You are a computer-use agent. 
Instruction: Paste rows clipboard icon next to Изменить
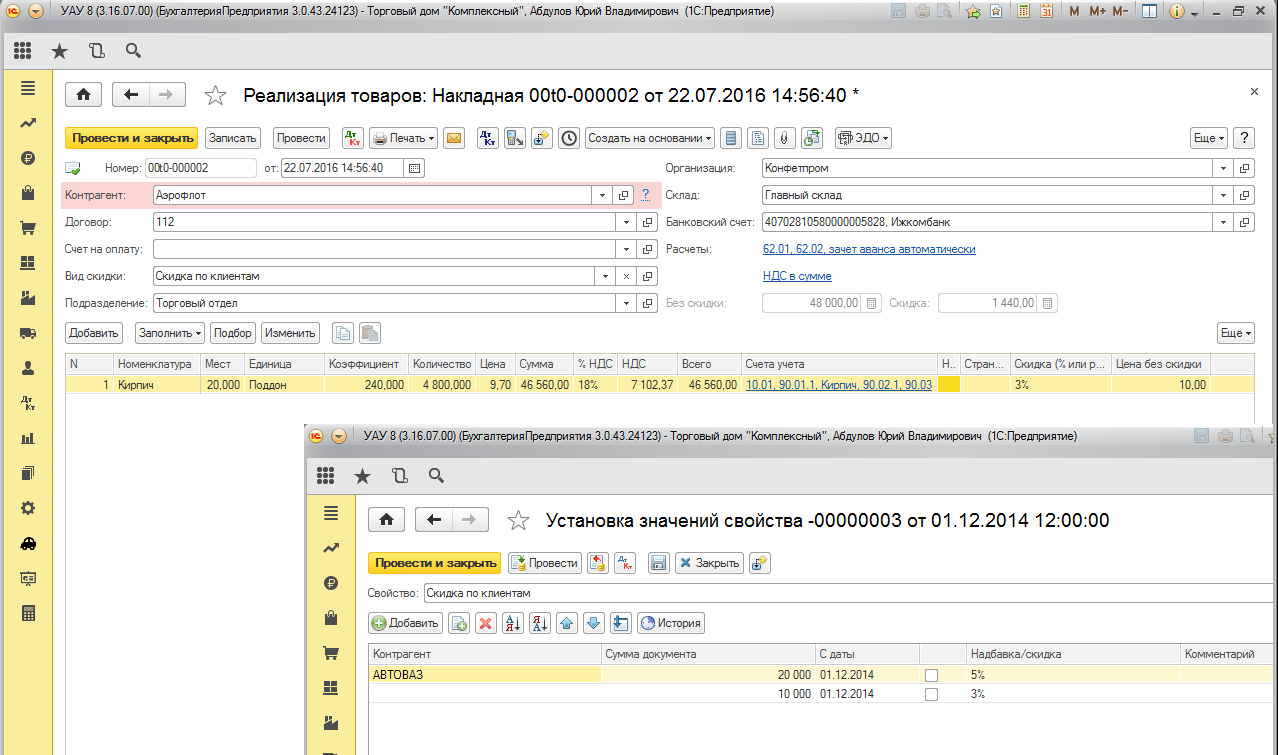tap(369, 333)
